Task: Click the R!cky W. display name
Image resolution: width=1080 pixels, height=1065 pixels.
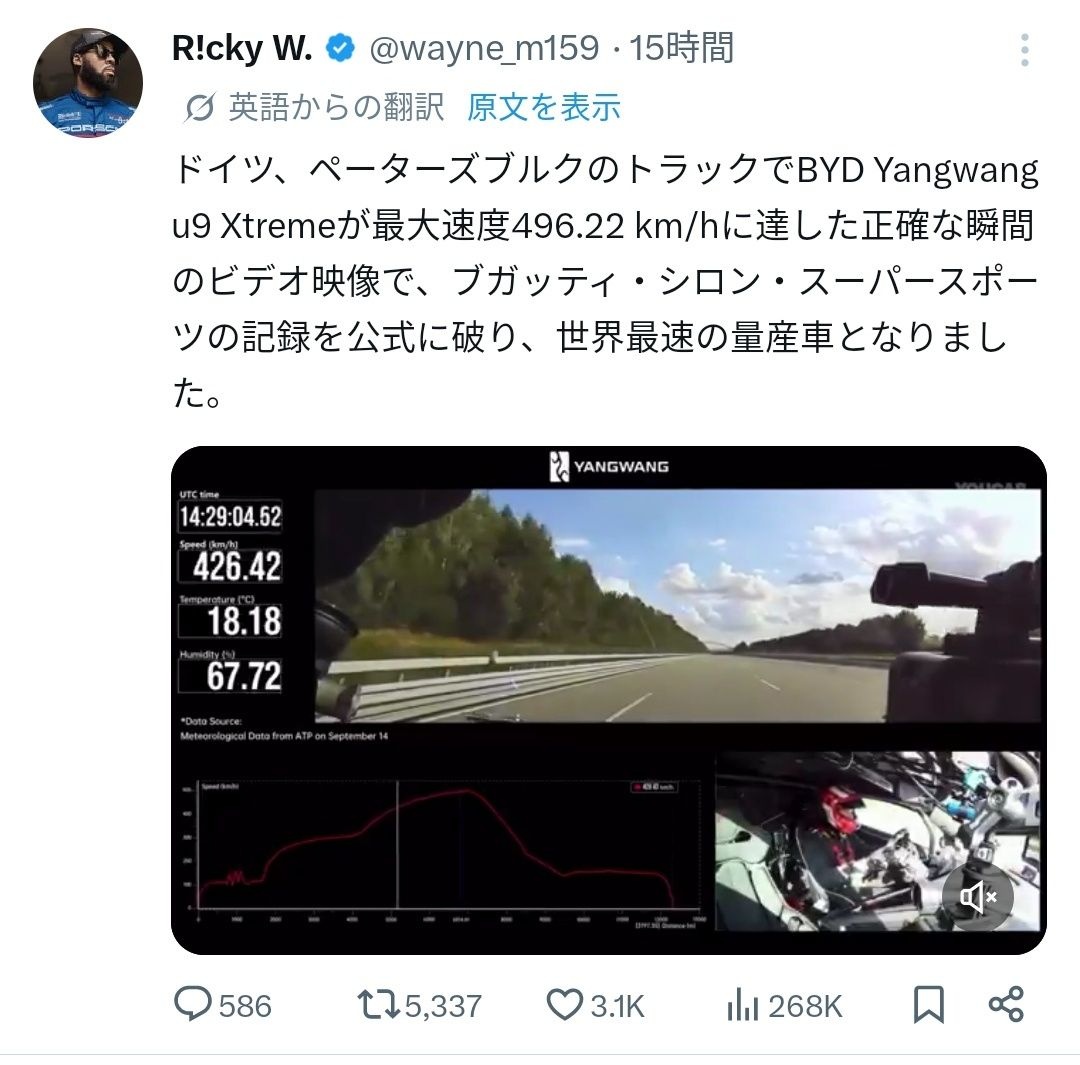Action: 242,48
